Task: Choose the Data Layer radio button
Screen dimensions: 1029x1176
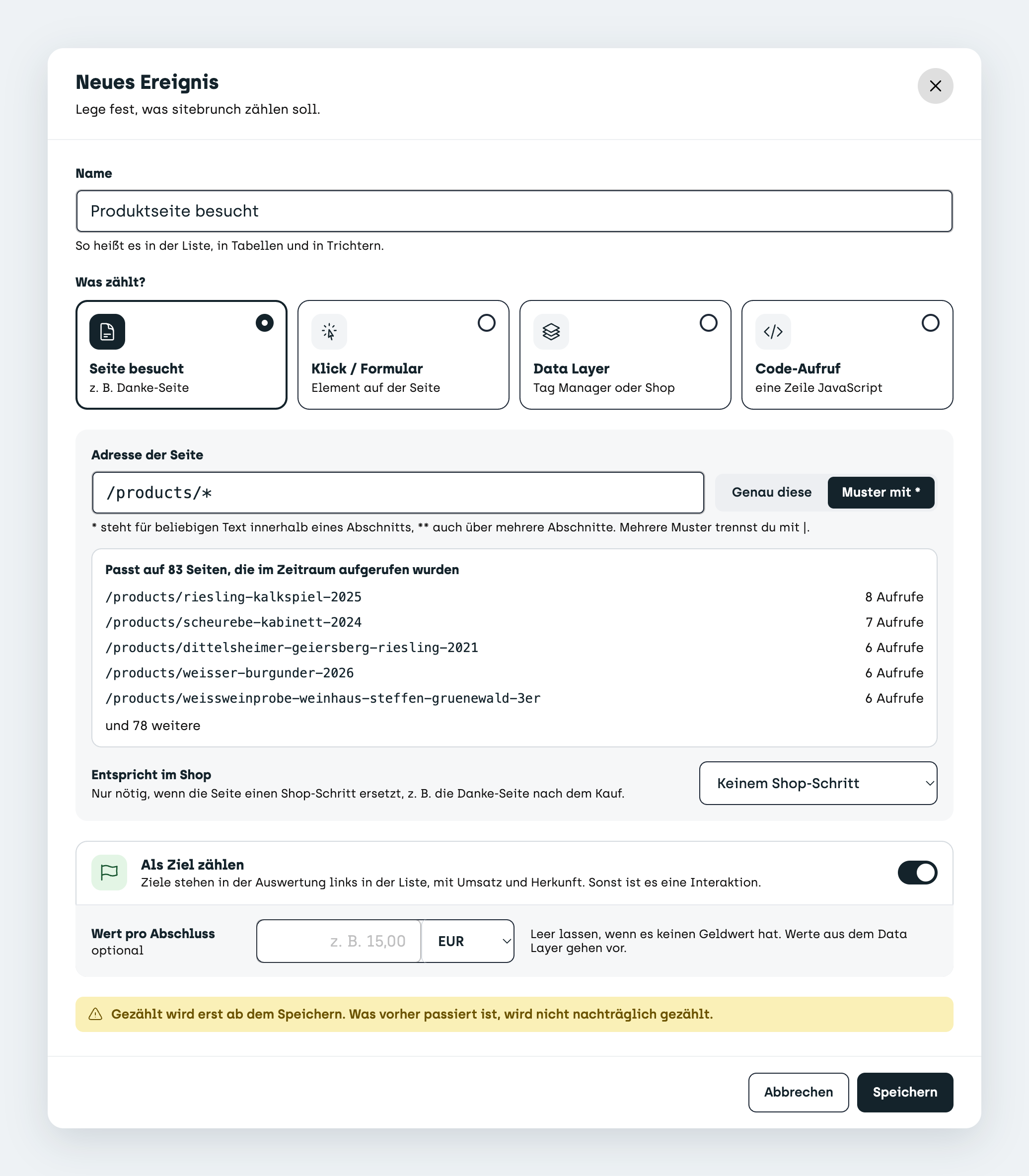Action: 709,323
